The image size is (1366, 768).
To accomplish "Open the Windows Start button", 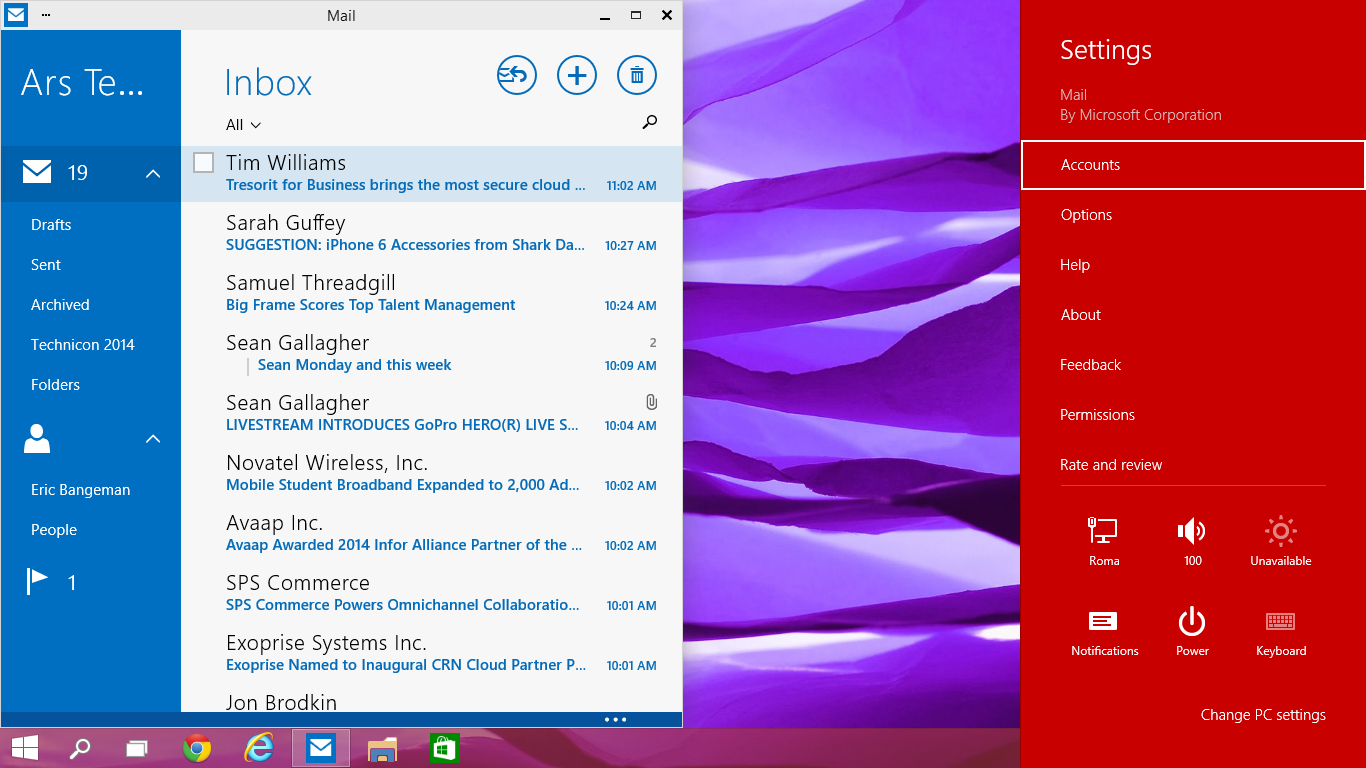I will tap(25, 748).
